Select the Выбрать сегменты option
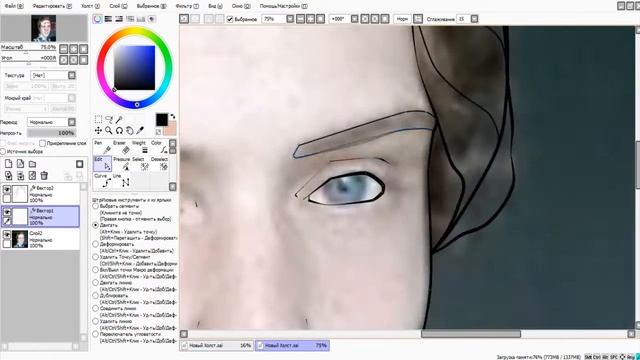Viewport: 640px width, 360px height. pos(96,206)
